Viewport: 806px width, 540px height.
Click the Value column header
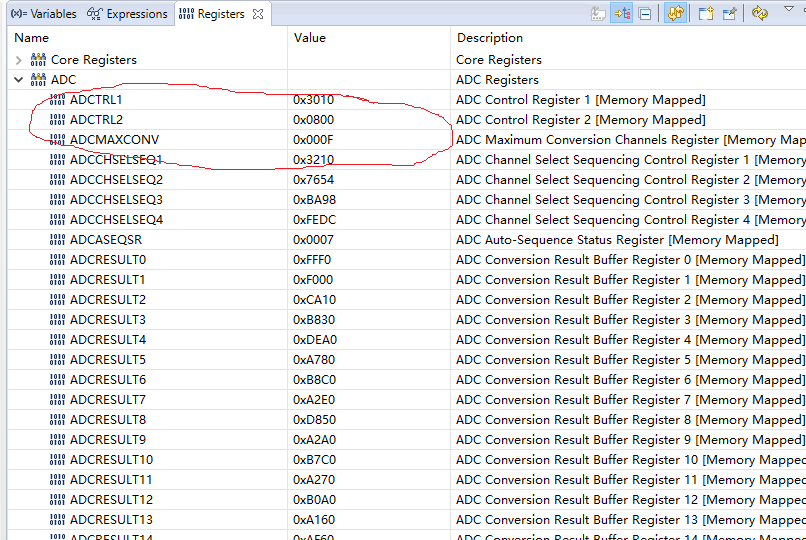(x=309, y=38)
